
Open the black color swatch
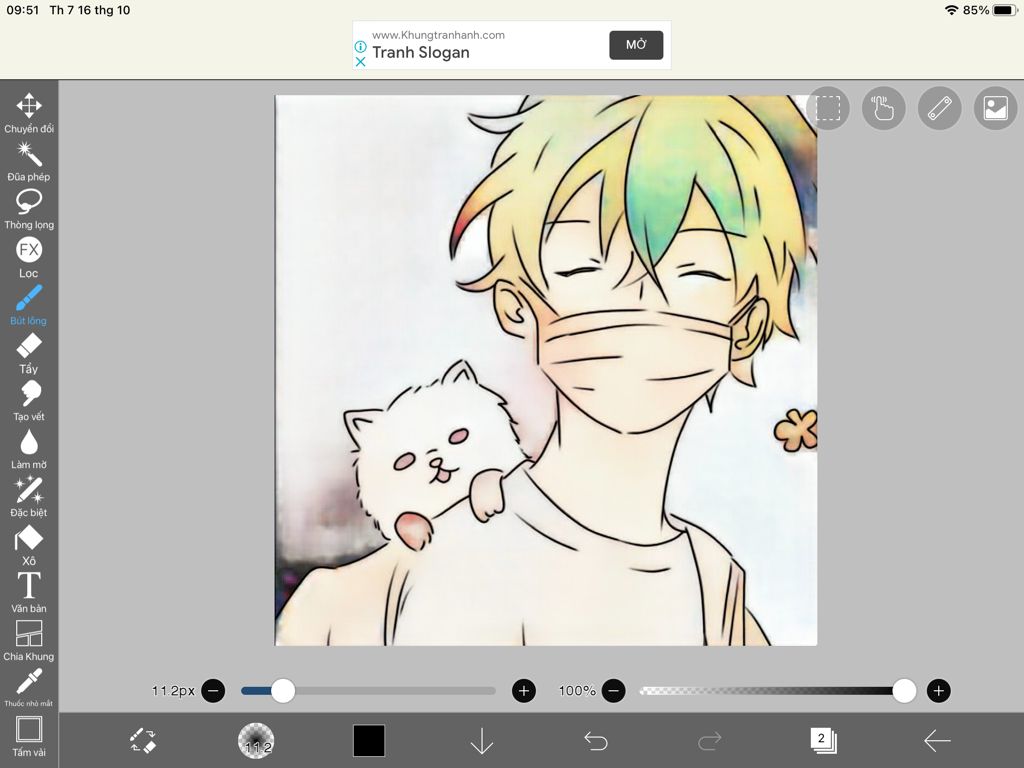[x=369, y=741]
